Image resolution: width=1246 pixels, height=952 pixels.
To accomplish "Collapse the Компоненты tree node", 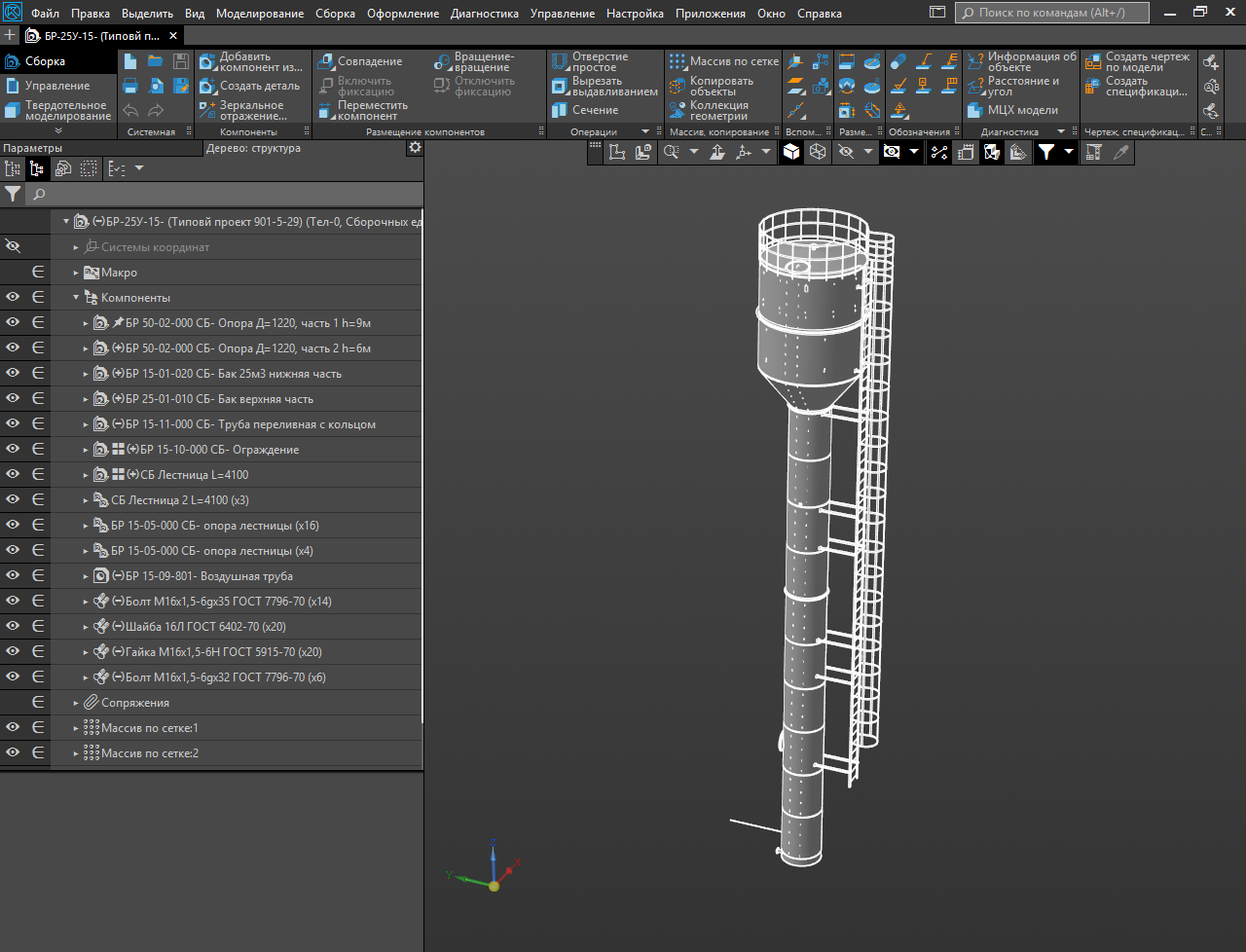I will pos(76,298).
